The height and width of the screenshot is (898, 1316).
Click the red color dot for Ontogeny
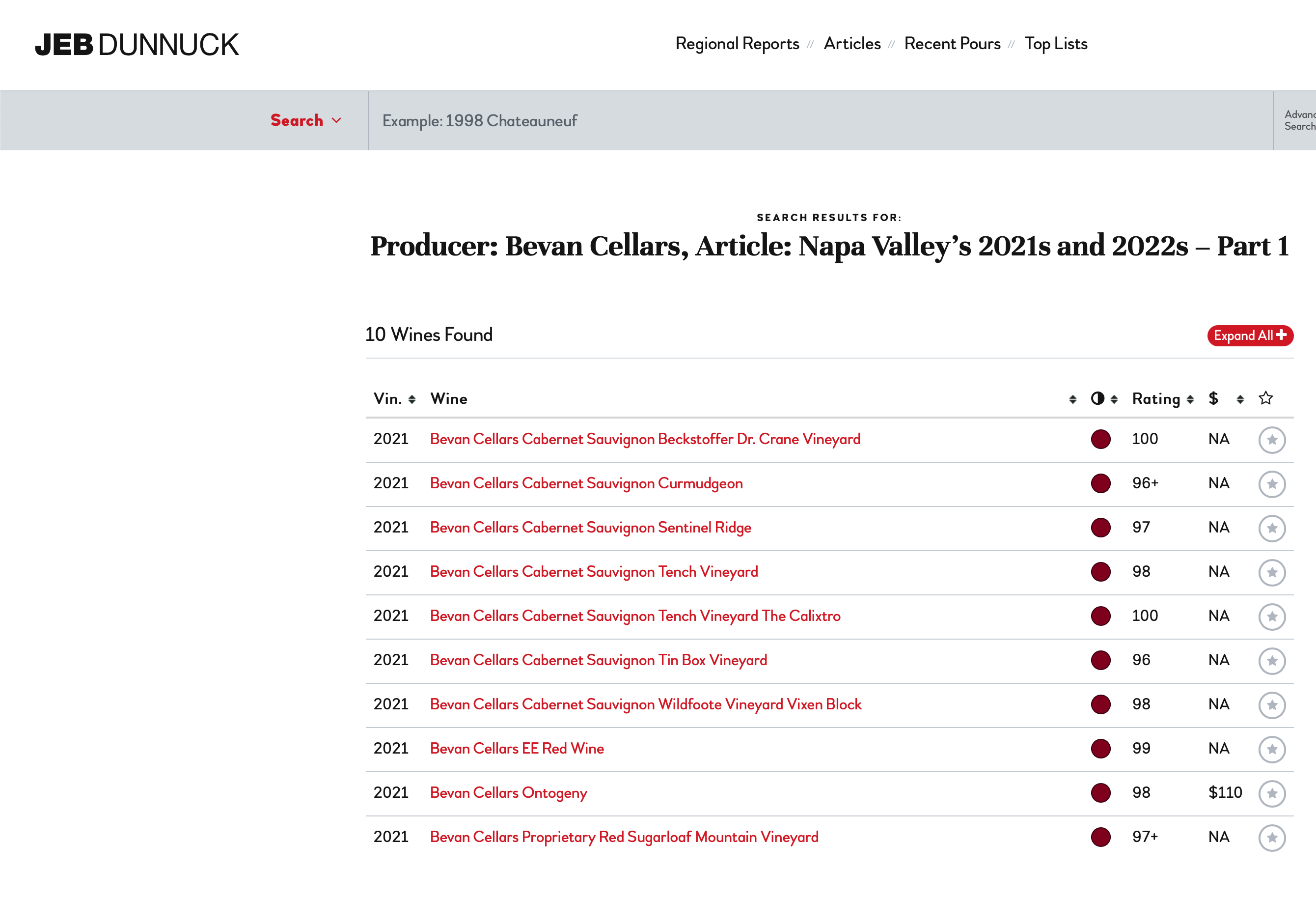1100,792
